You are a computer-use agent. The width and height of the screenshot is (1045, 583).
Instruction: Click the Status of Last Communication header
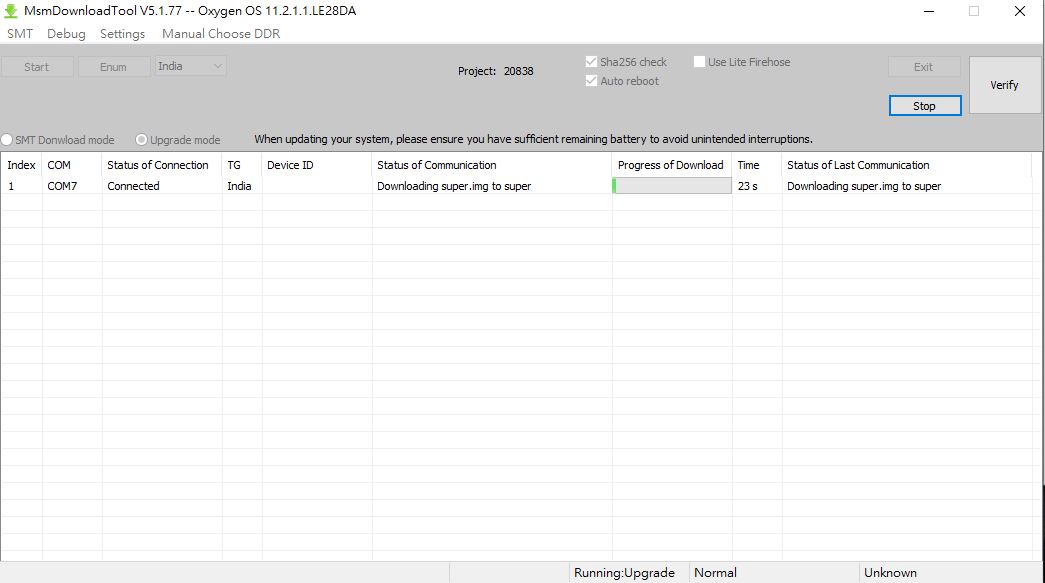pyautogui.click(x=906, y=165)
